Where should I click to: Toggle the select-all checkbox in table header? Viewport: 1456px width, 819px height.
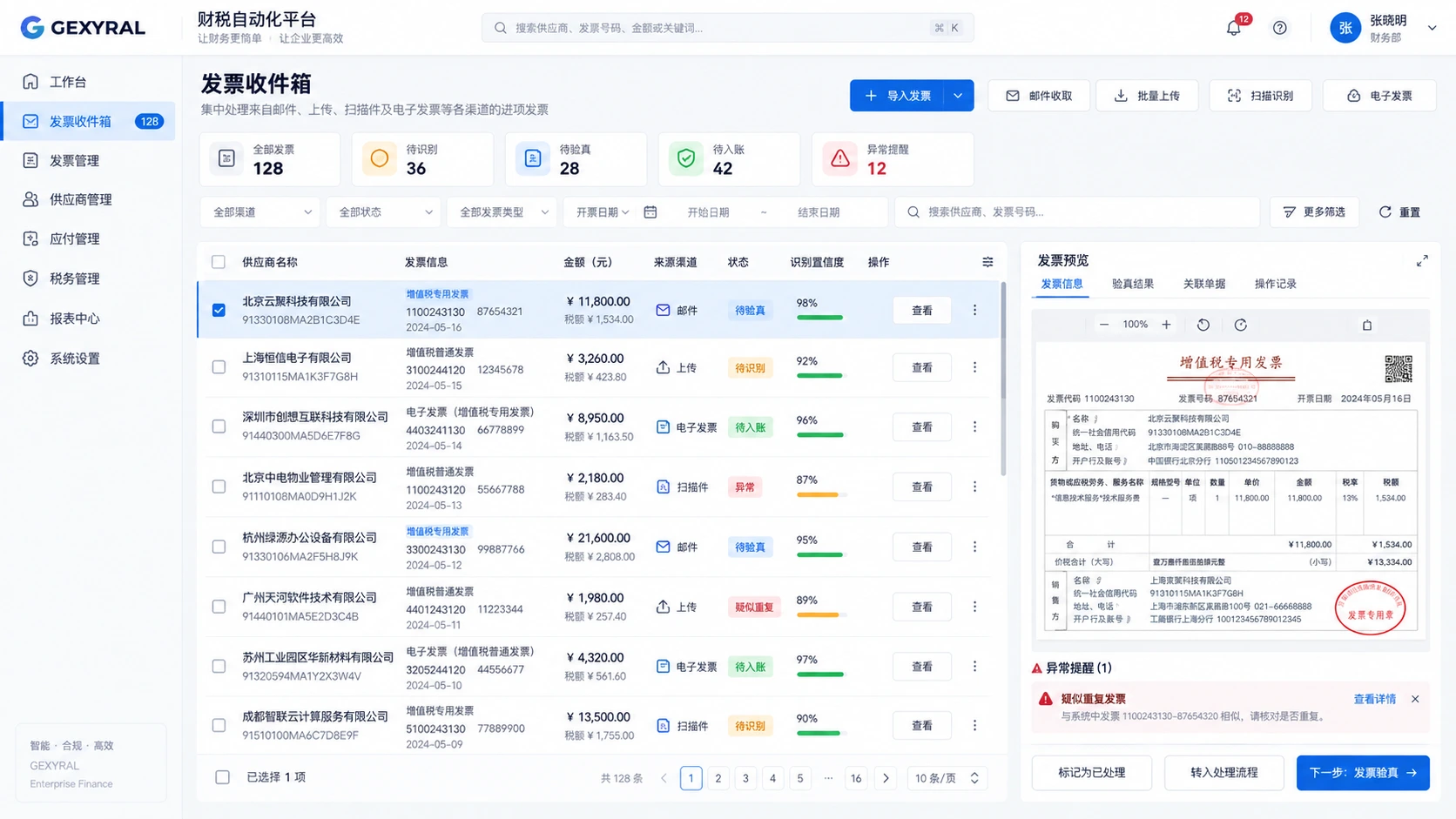point(219,262)
